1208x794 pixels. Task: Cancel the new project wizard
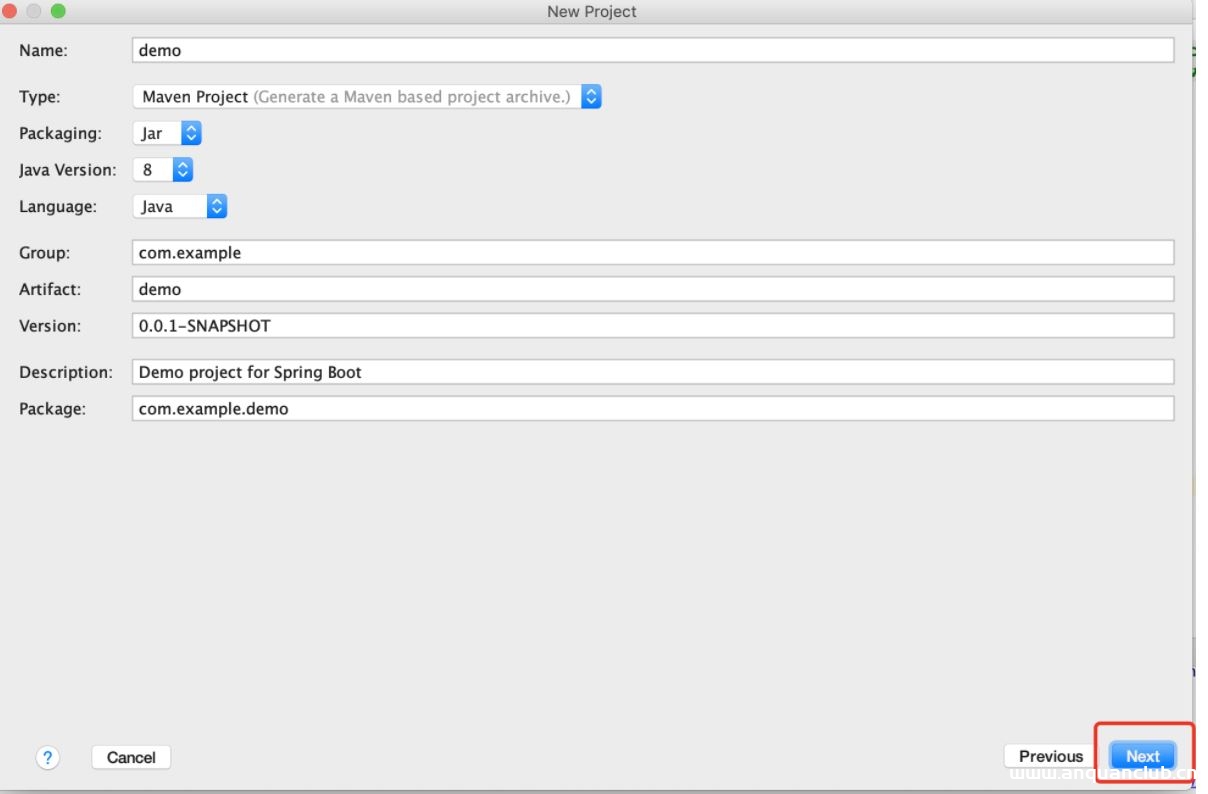click(131, 758)
